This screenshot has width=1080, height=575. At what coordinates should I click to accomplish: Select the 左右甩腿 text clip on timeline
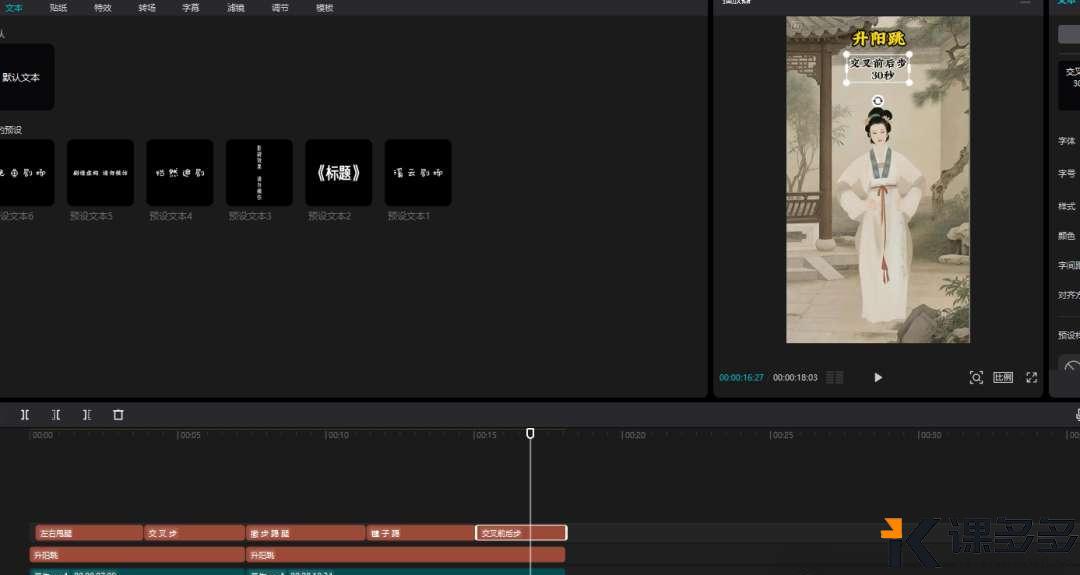click(x=89, y=533)
